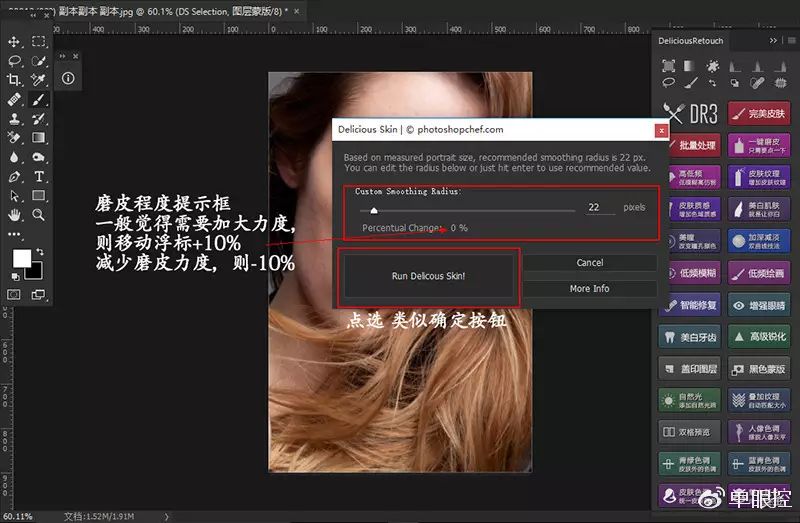Select the Type tool
The image size is (800, 523).
[38, 177]
